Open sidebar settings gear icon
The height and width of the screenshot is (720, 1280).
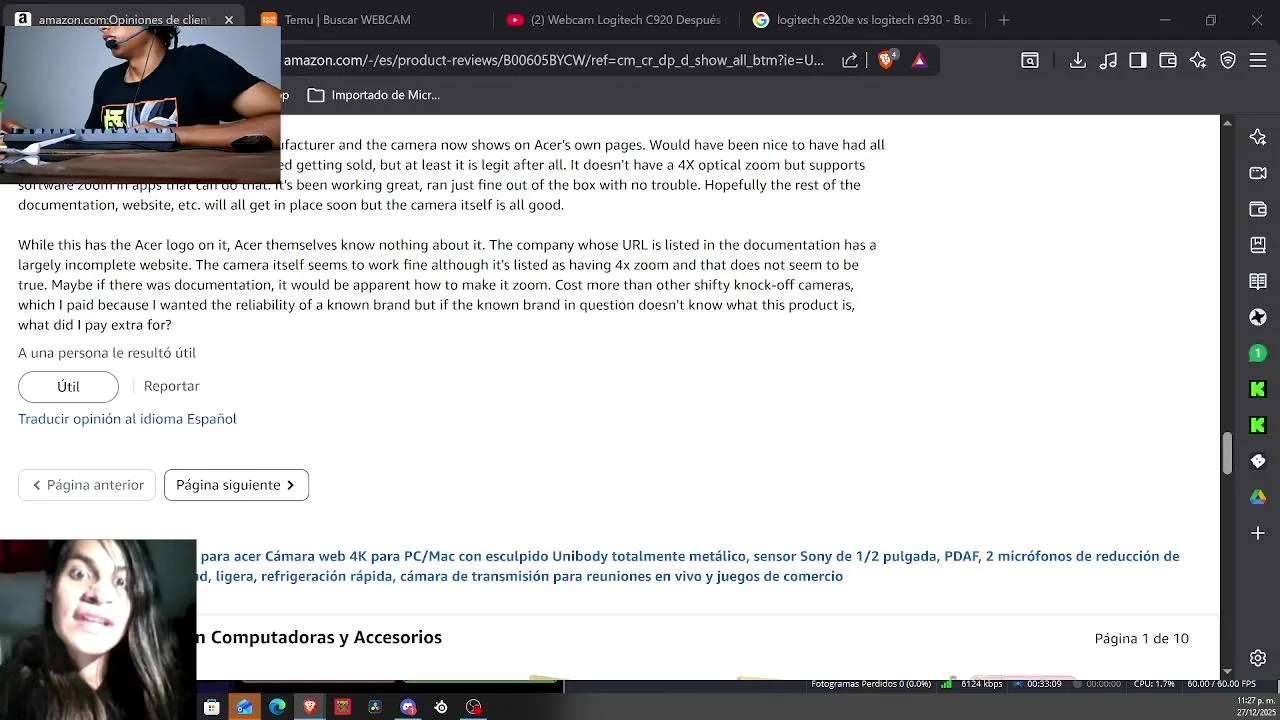tap(1258, 658)
